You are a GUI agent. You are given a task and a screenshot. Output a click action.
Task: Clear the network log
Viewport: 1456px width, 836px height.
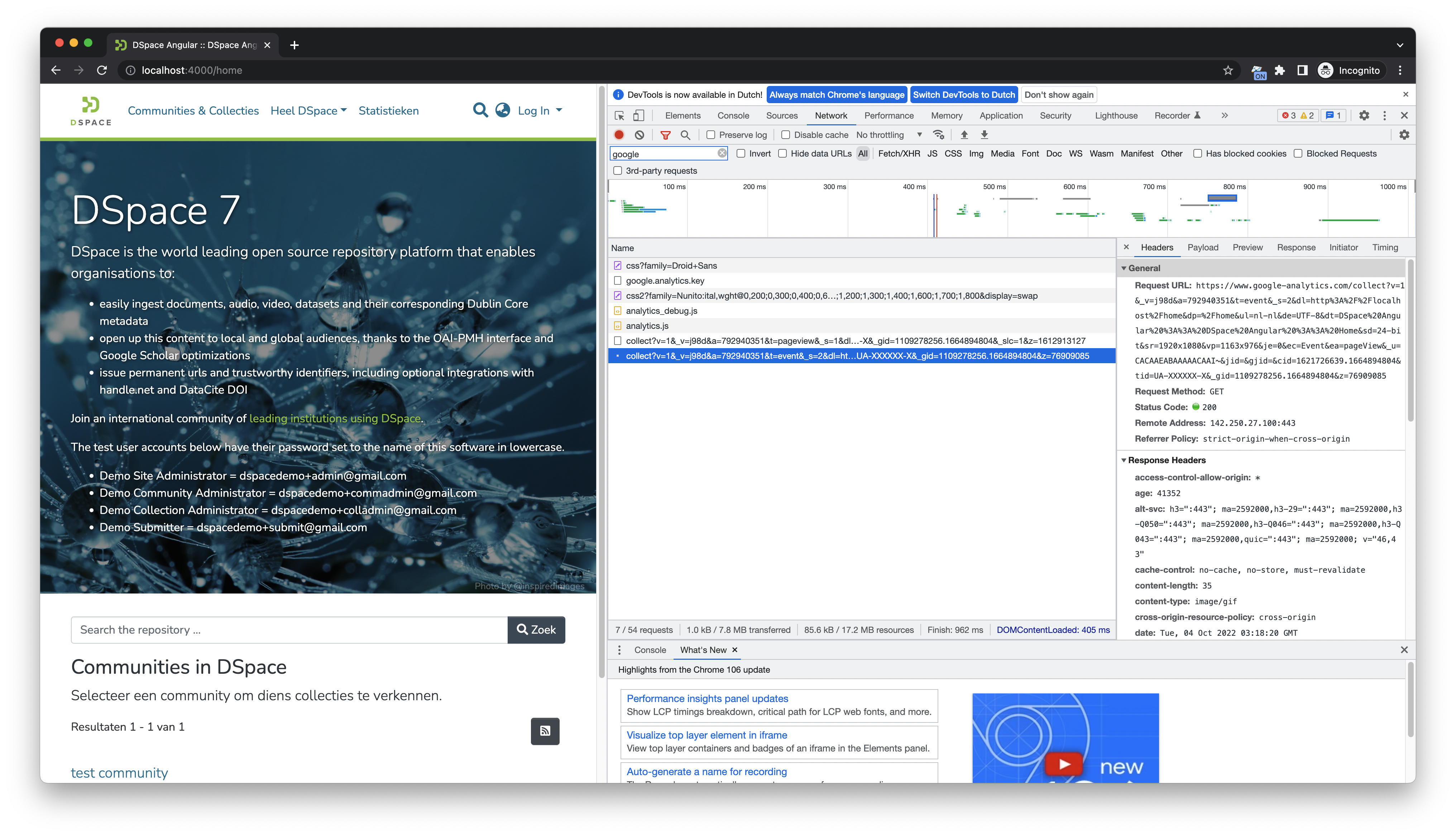click(639, 135)
